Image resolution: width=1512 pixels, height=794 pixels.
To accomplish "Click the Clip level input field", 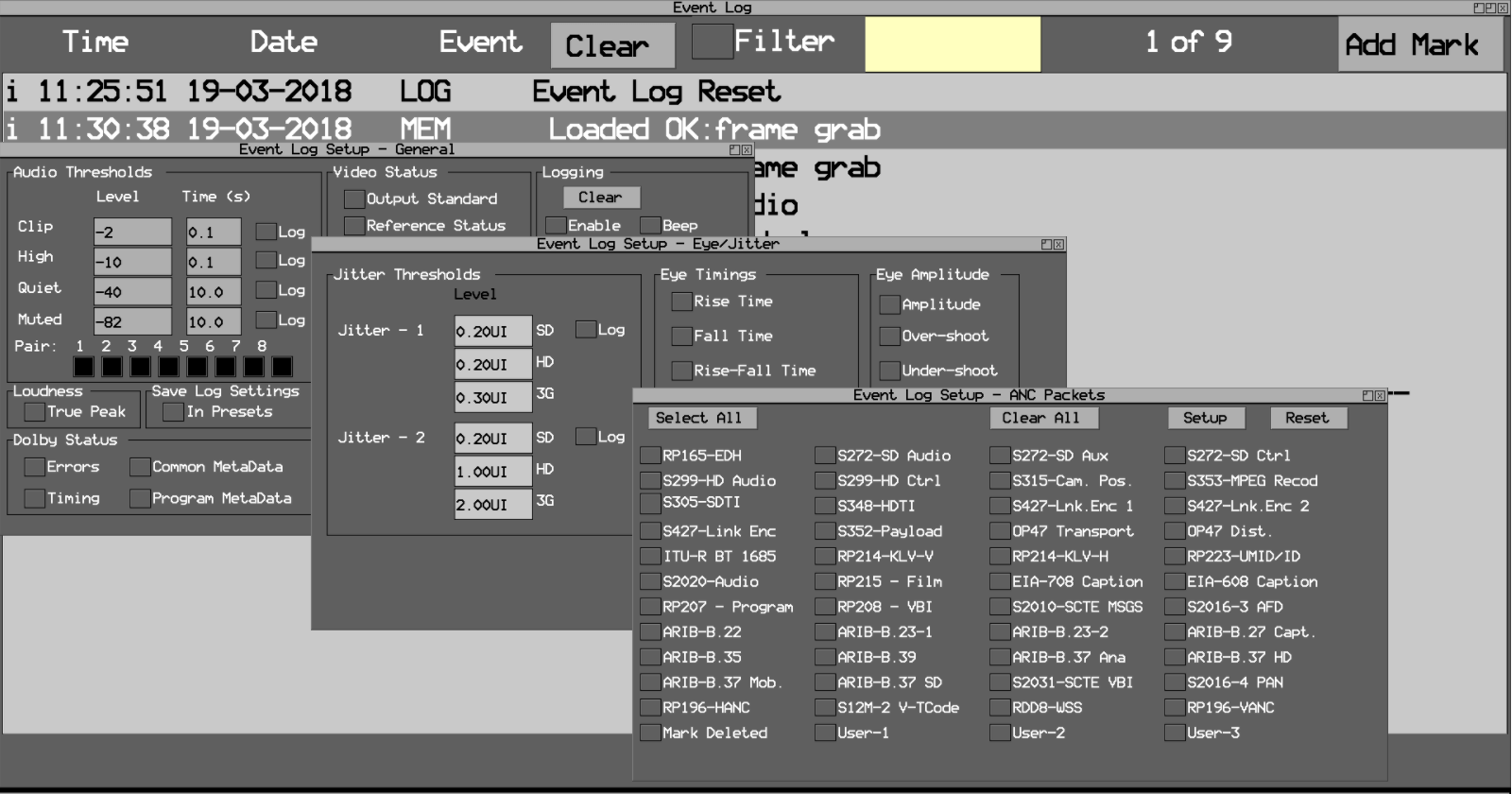I will coord(132,232).
